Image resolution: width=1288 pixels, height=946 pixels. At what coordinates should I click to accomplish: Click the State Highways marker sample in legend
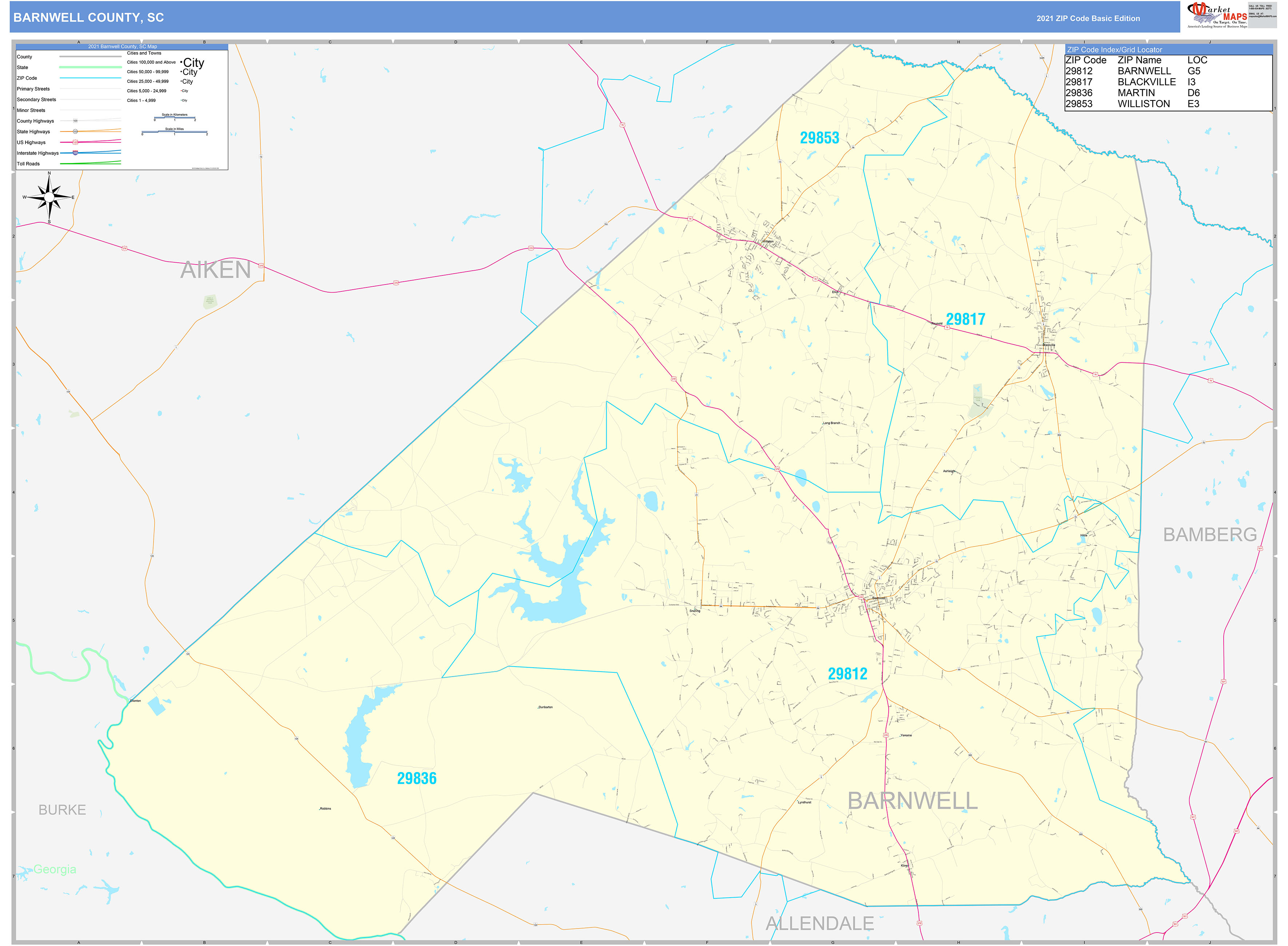(75, 132)
